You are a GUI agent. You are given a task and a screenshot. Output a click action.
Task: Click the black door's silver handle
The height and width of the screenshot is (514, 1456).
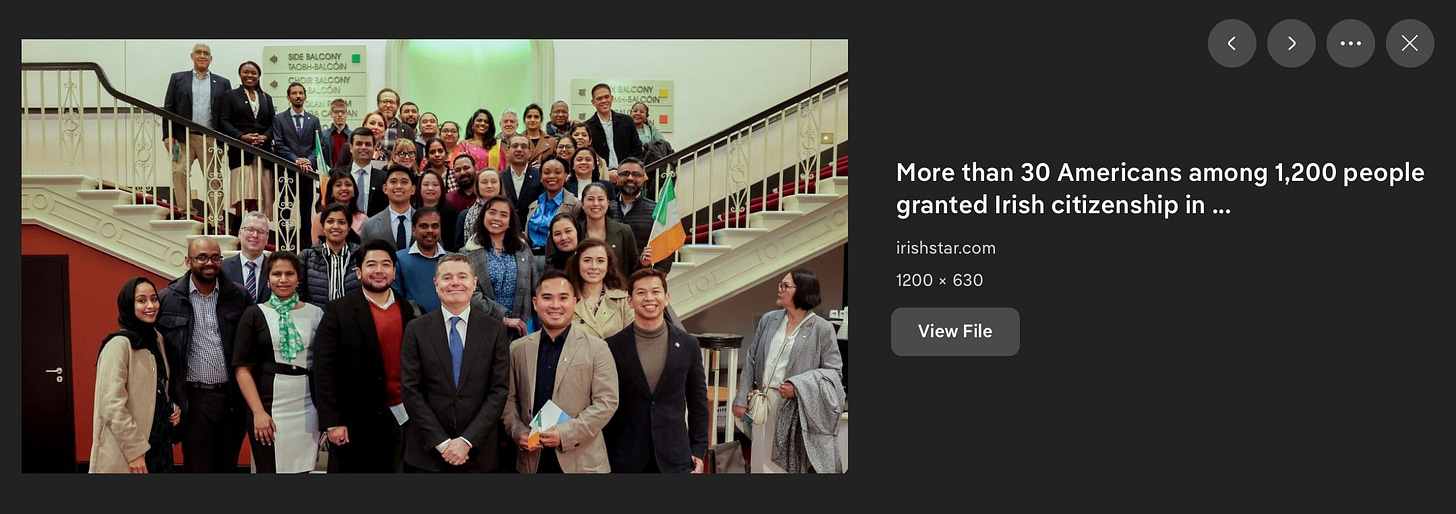click(55, 372)
